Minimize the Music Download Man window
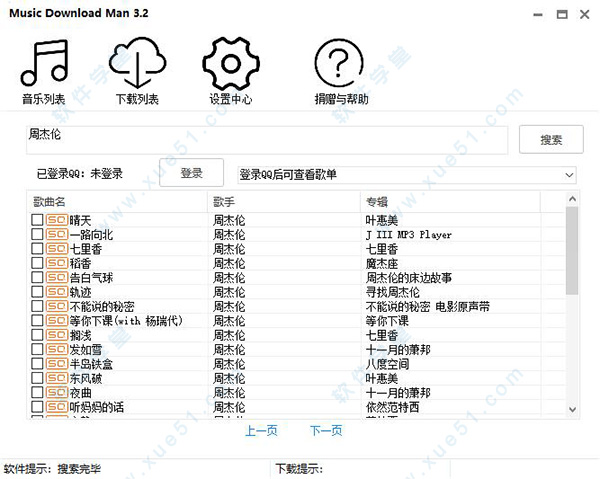 pyautogui.click(x=538, y=15)
